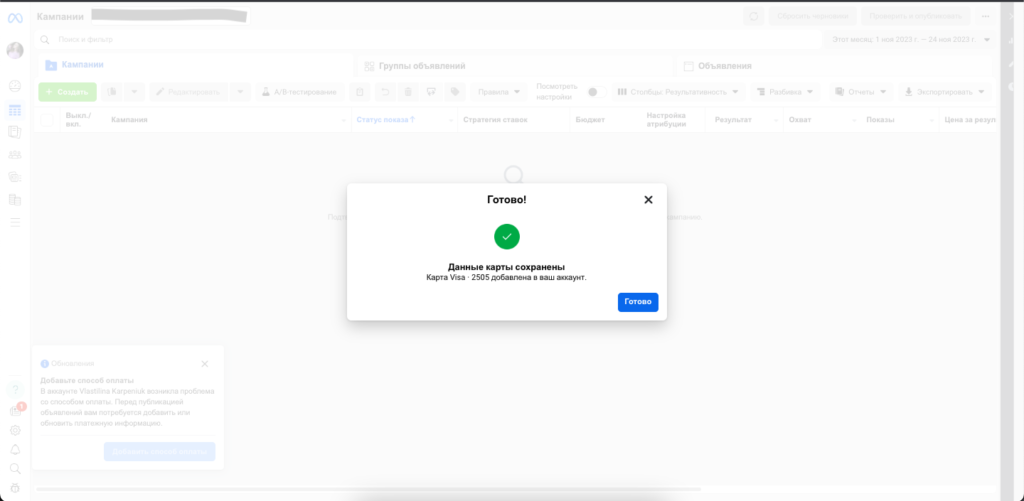Click the Поиск и фильтр search field
This screenshot has height=501, width=1024.
click(428, 40)
